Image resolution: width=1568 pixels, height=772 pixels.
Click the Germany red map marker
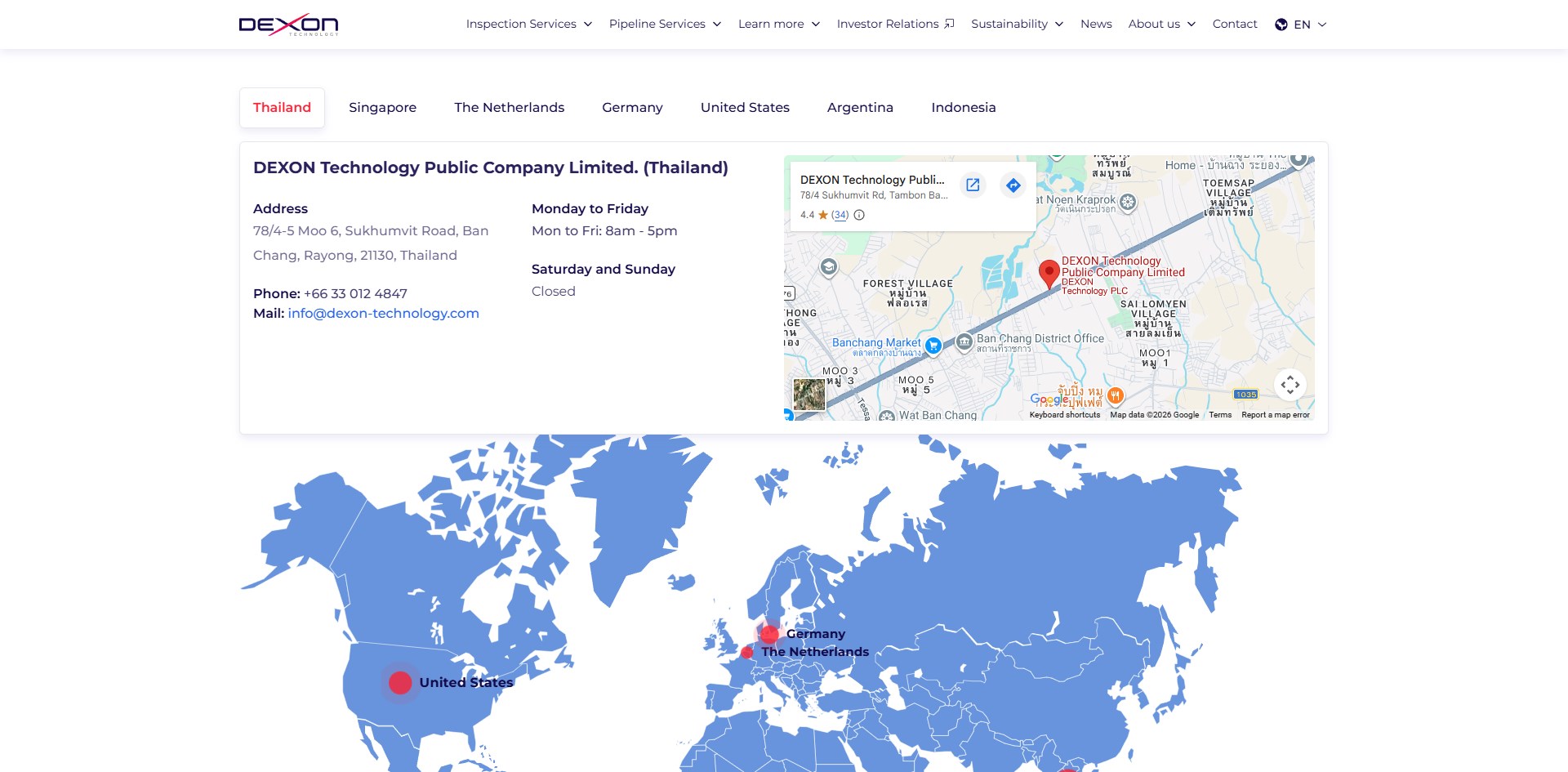pyautogui.click(x=769, y=634)
